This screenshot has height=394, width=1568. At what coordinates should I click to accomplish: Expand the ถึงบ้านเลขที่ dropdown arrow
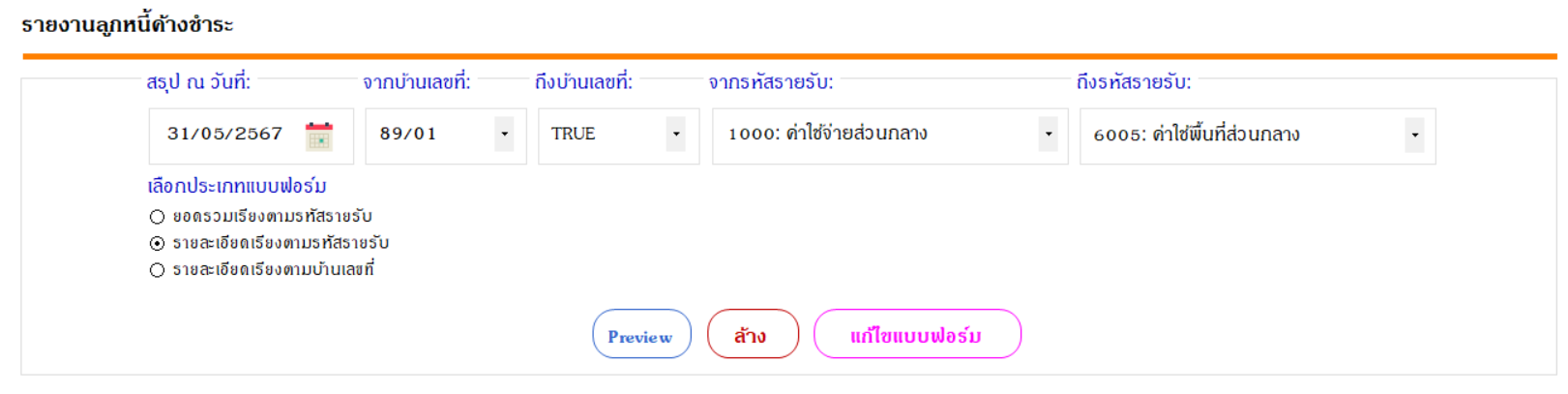(x=676, y=135)
